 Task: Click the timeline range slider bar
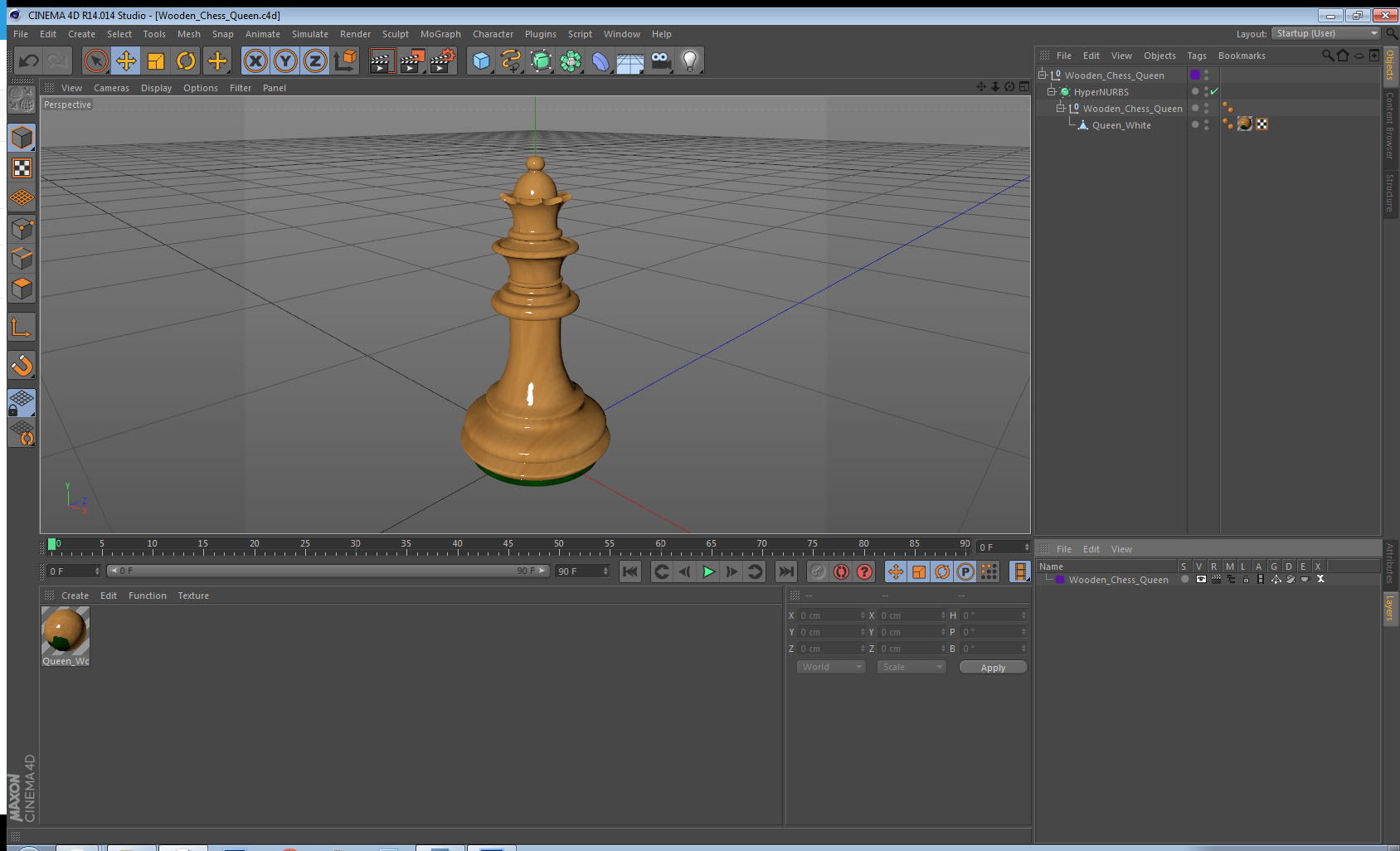coord(328,571)
